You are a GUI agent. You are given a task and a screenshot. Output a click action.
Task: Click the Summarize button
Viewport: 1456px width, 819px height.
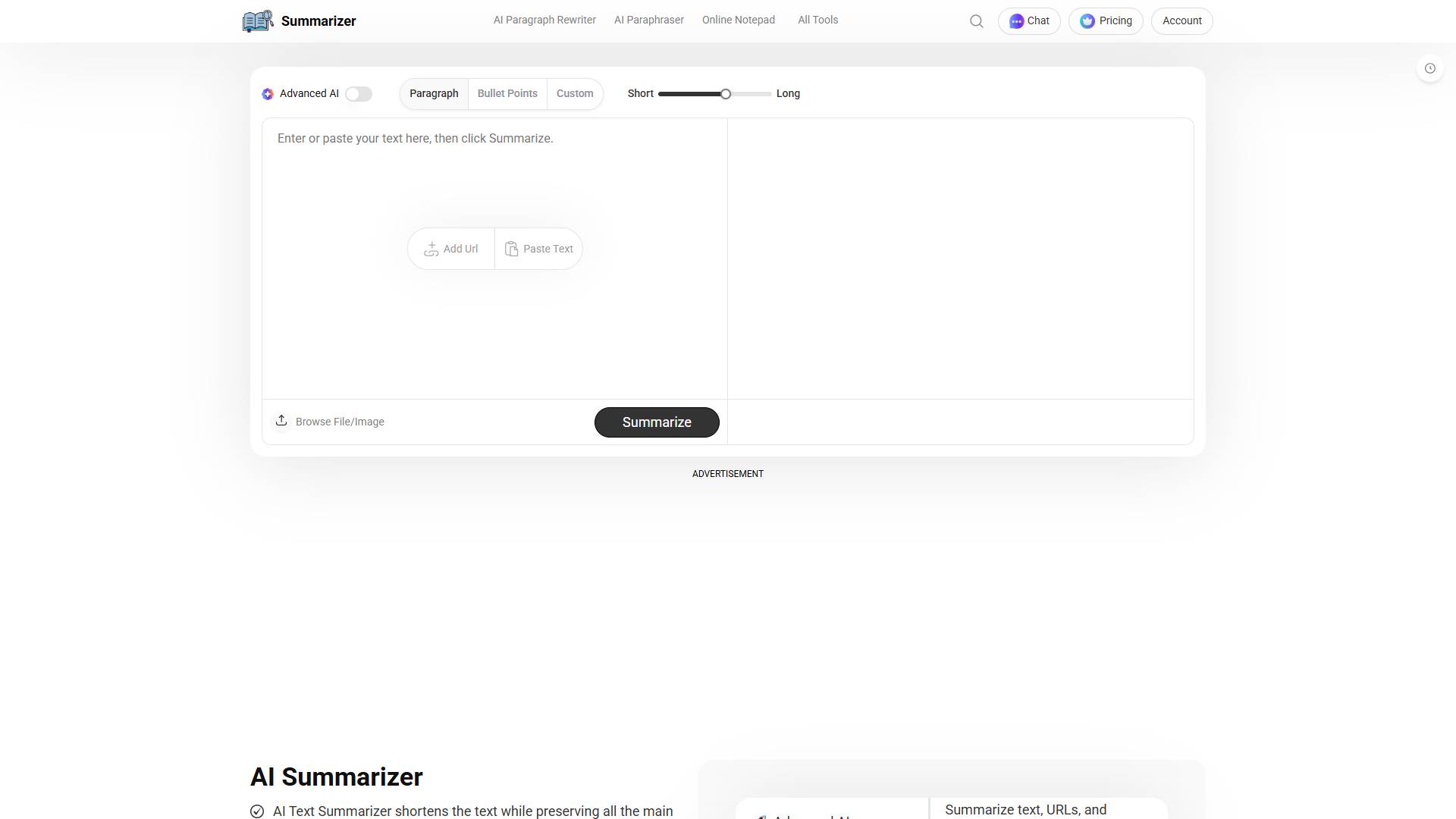tap(657, 422)
